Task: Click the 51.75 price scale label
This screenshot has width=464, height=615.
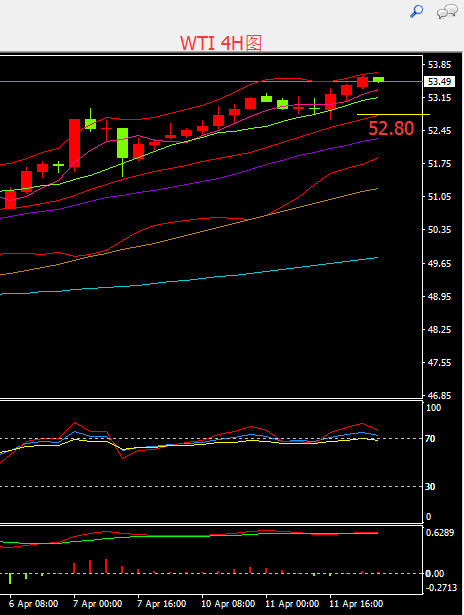Action: 439,164
